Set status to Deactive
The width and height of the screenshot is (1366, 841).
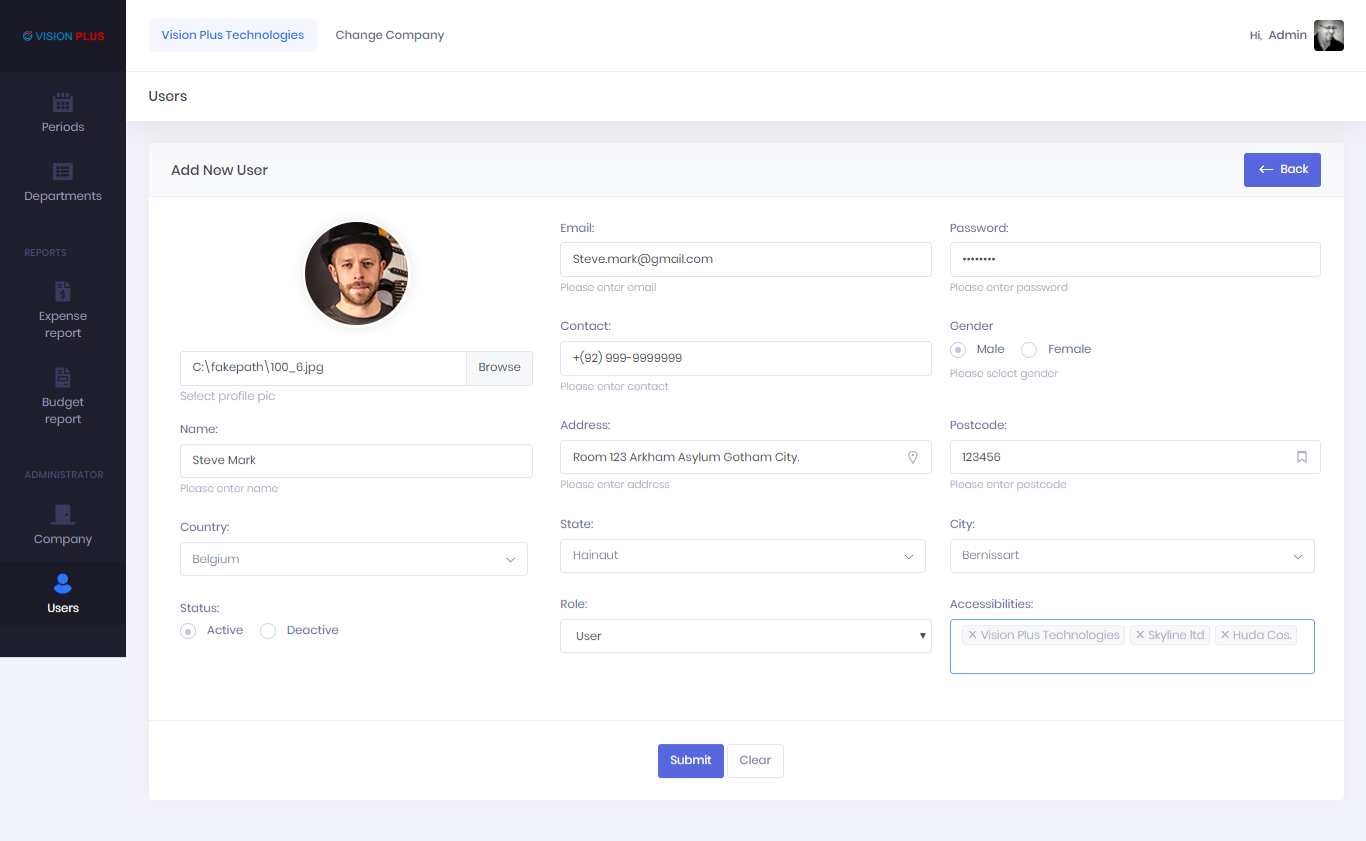click(x=268, y=631)
